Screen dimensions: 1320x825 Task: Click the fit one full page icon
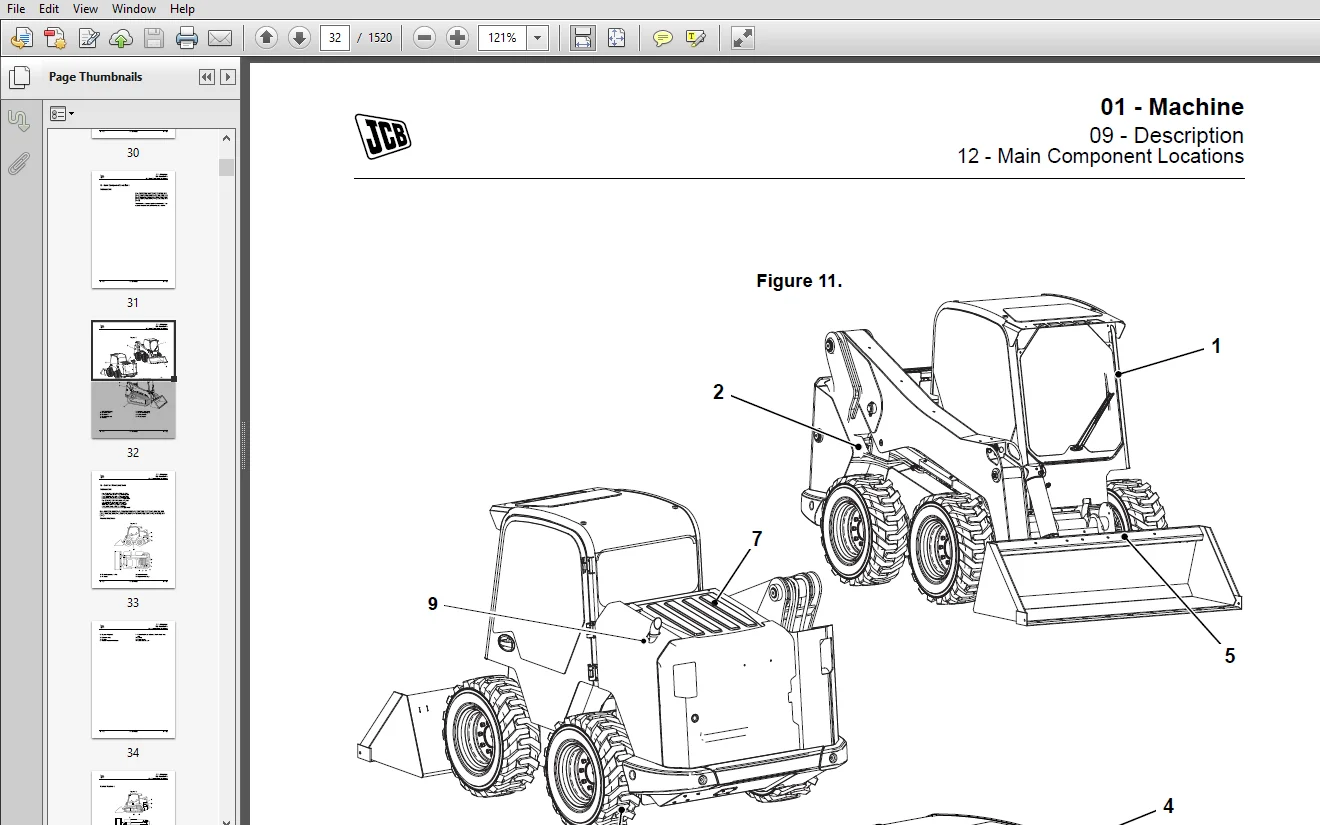(616, 38)
